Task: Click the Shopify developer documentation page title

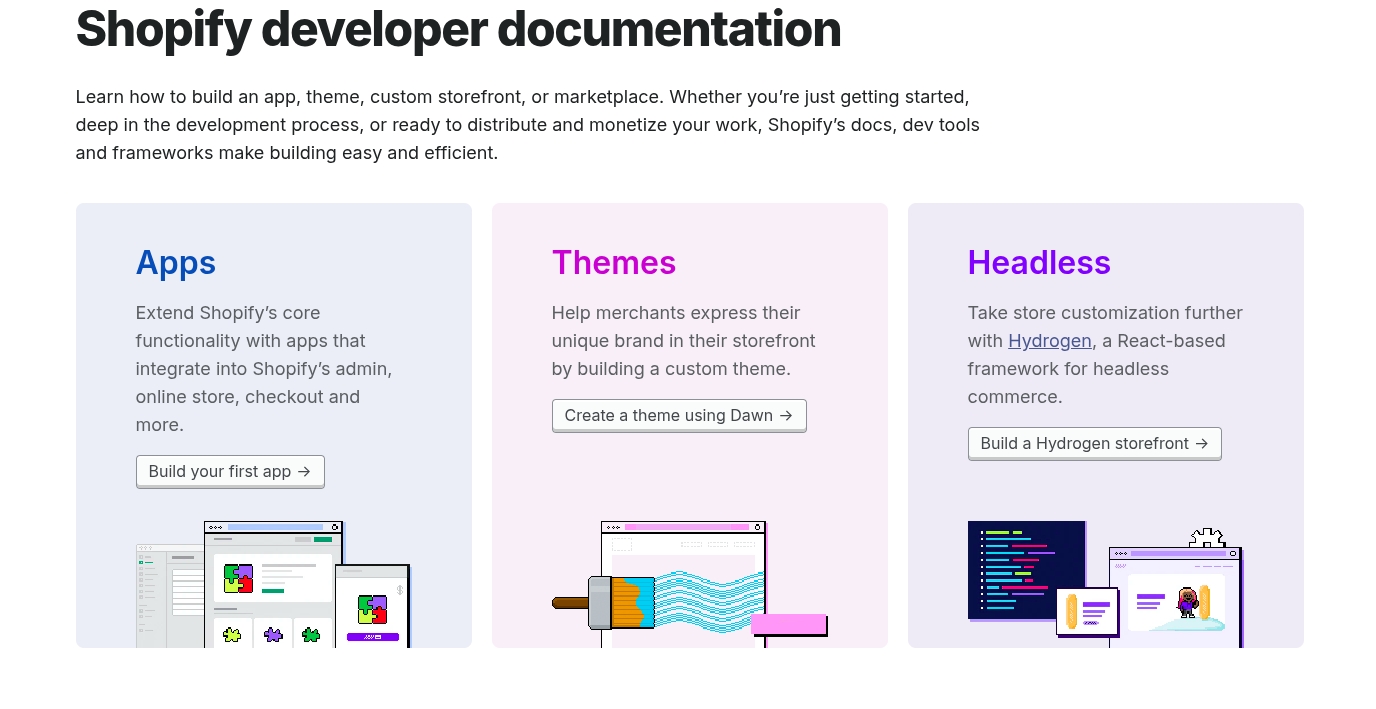Action: point(458,29)
